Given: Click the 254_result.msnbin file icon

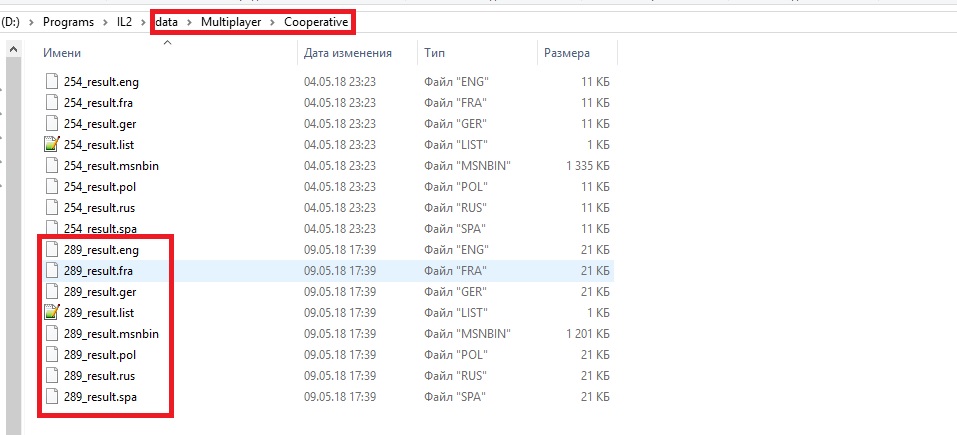Looking at the screenshot, I should 52,165.
